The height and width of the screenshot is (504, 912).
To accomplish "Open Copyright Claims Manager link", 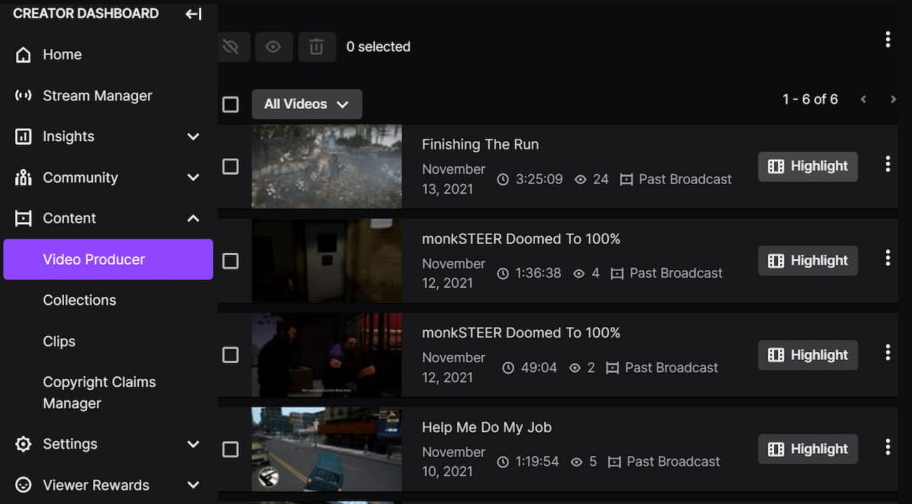I will click(x=99, y=392).
